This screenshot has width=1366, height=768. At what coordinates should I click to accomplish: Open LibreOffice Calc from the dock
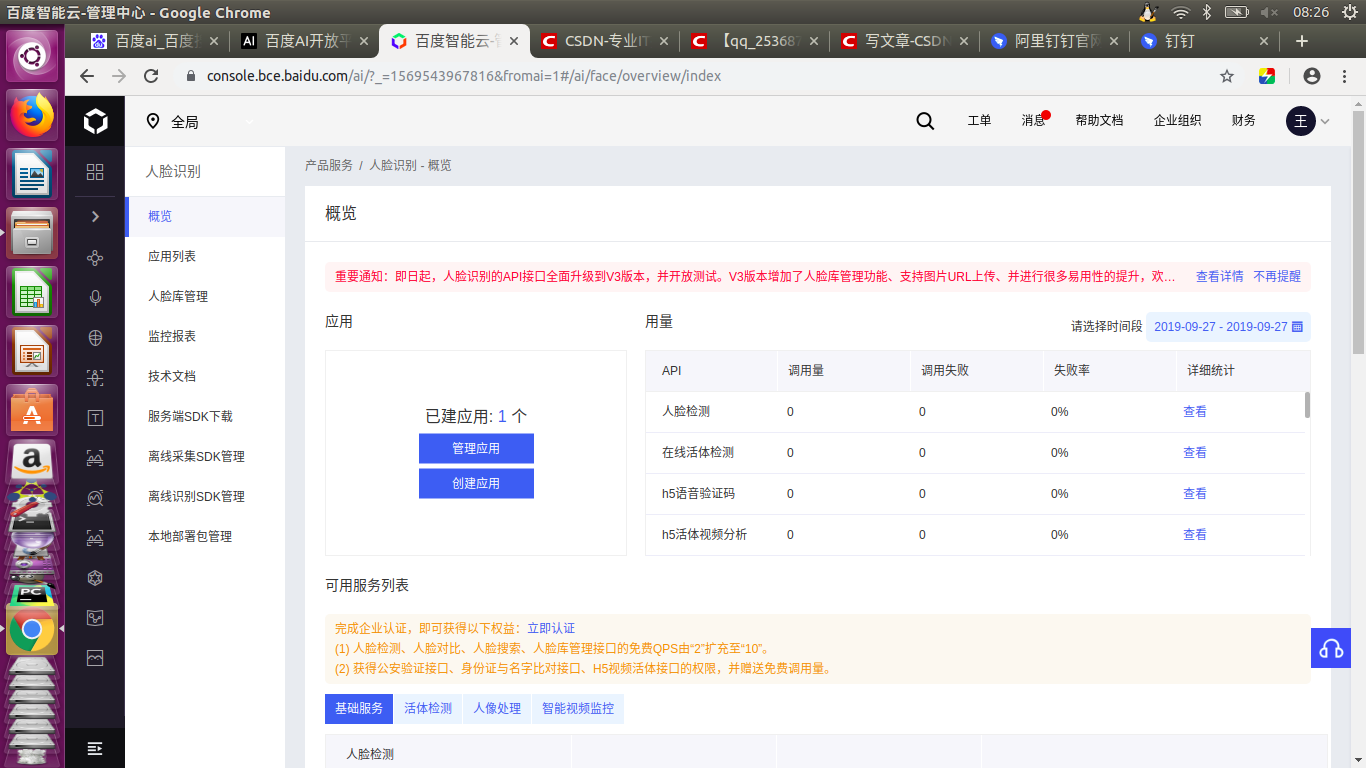32,290
